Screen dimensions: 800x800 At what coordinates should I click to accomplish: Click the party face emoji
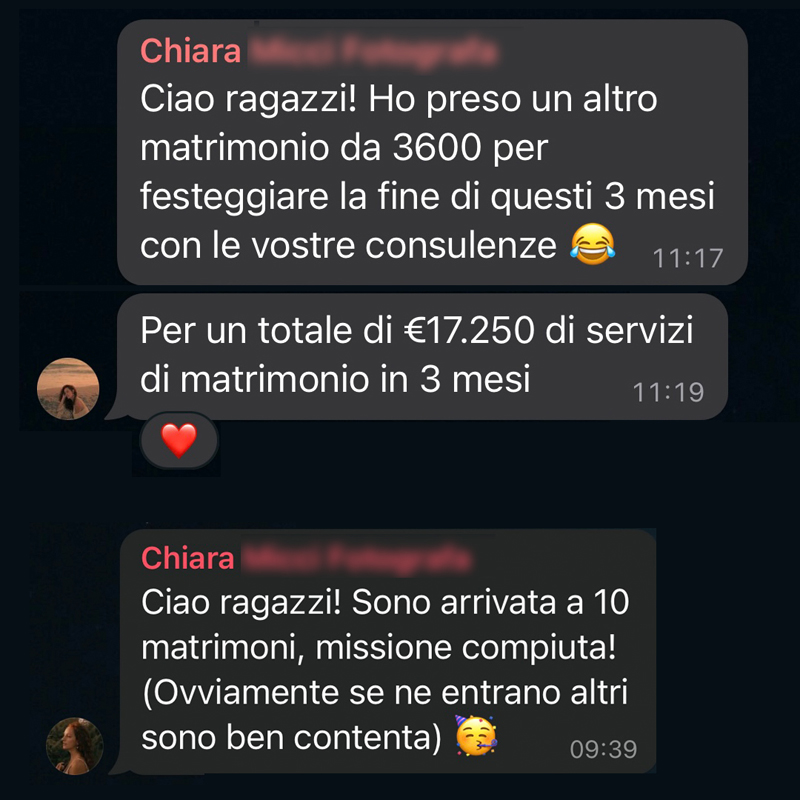click(476, 736)
